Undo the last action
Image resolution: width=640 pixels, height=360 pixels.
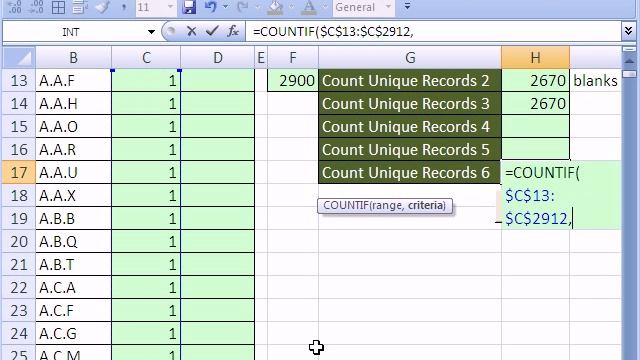pyautogui.click(x=211, y=7)
